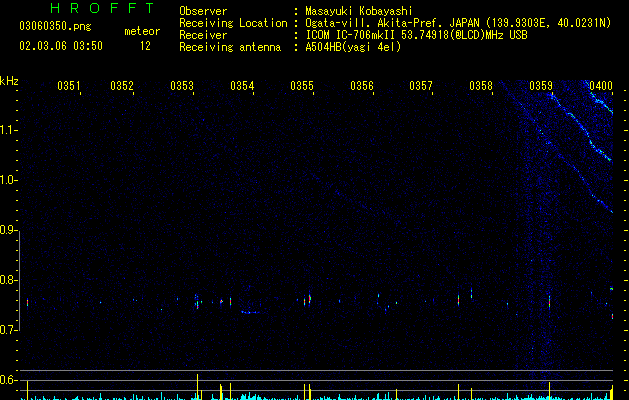
Task: Click the Observer label
Action: [x=203, y=11]
